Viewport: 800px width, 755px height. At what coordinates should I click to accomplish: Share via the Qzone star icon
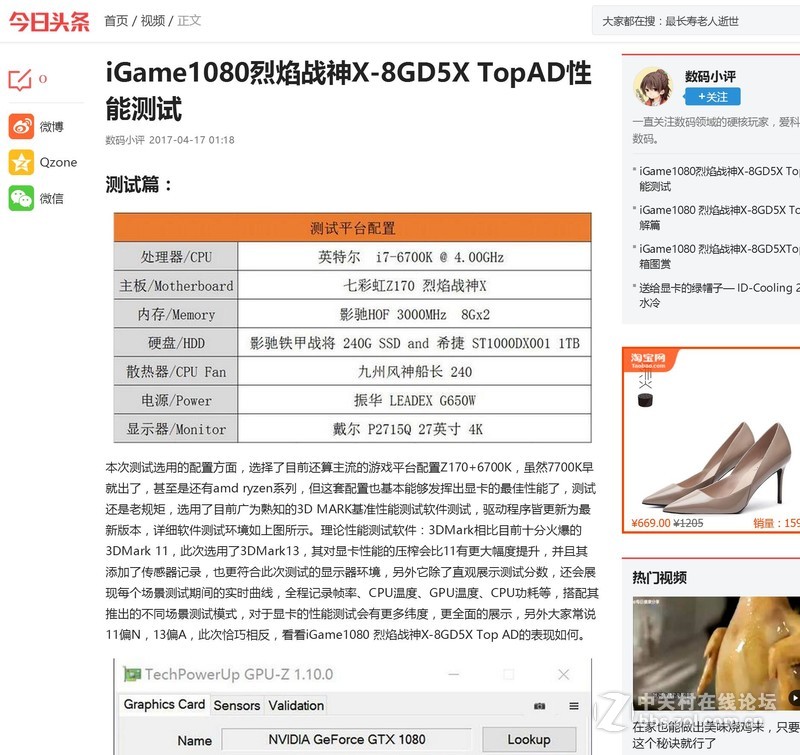coord(21,162)
